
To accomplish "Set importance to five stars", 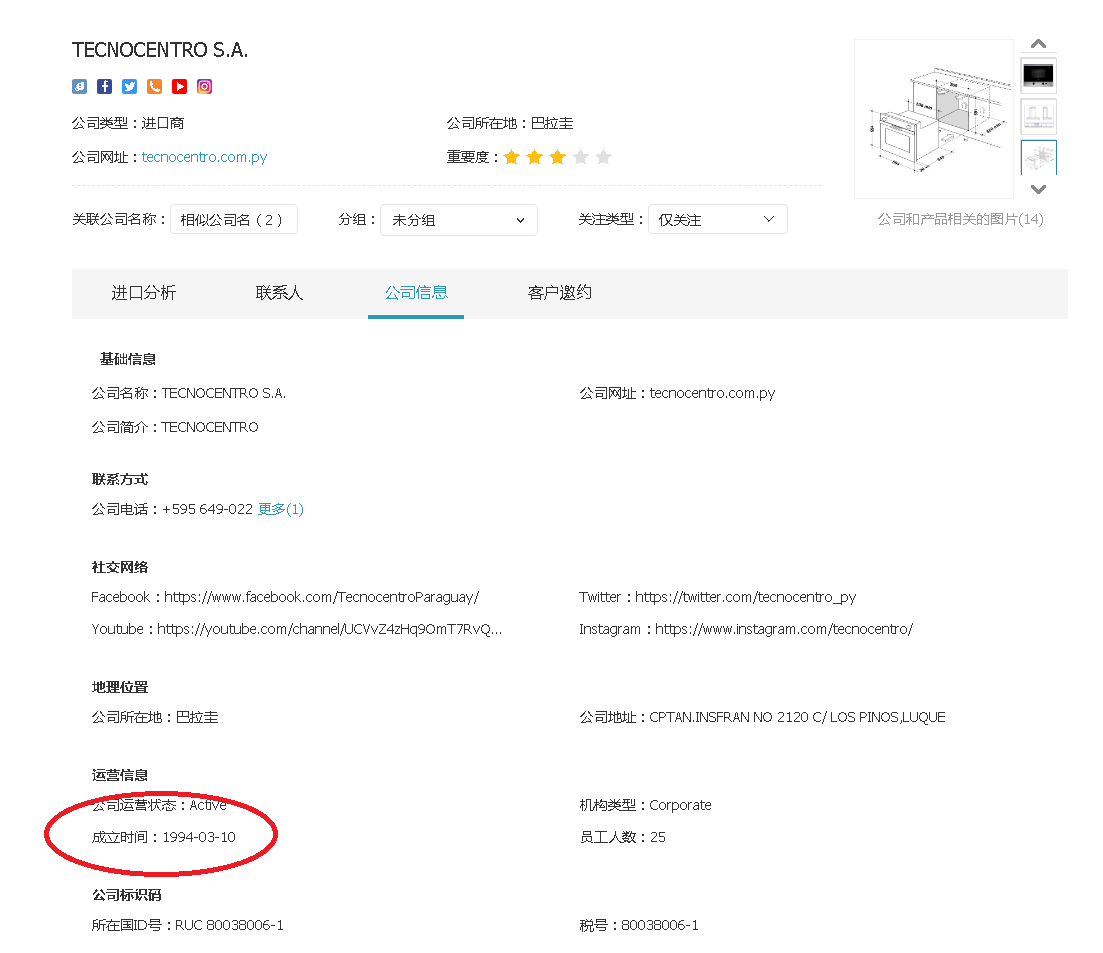I will (x=604, y=157).
